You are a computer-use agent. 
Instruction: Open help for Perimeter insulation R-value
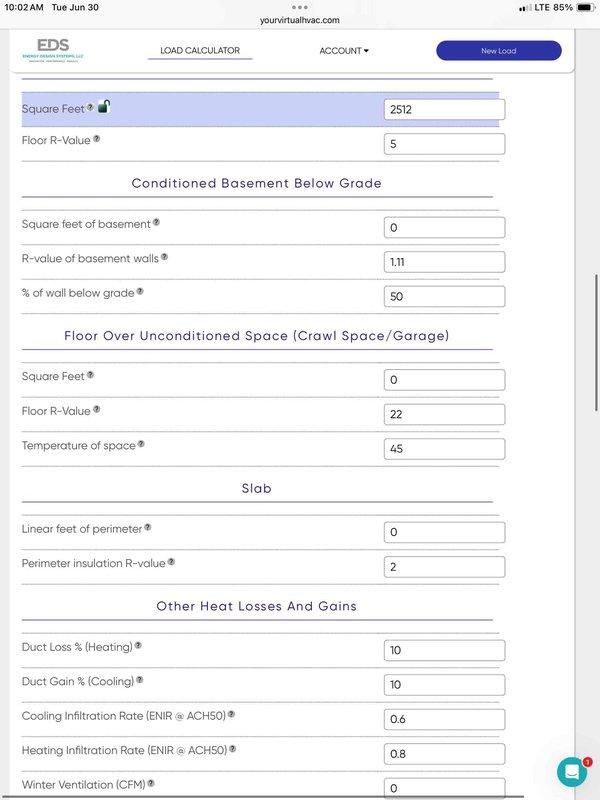(x=171, y=562)
